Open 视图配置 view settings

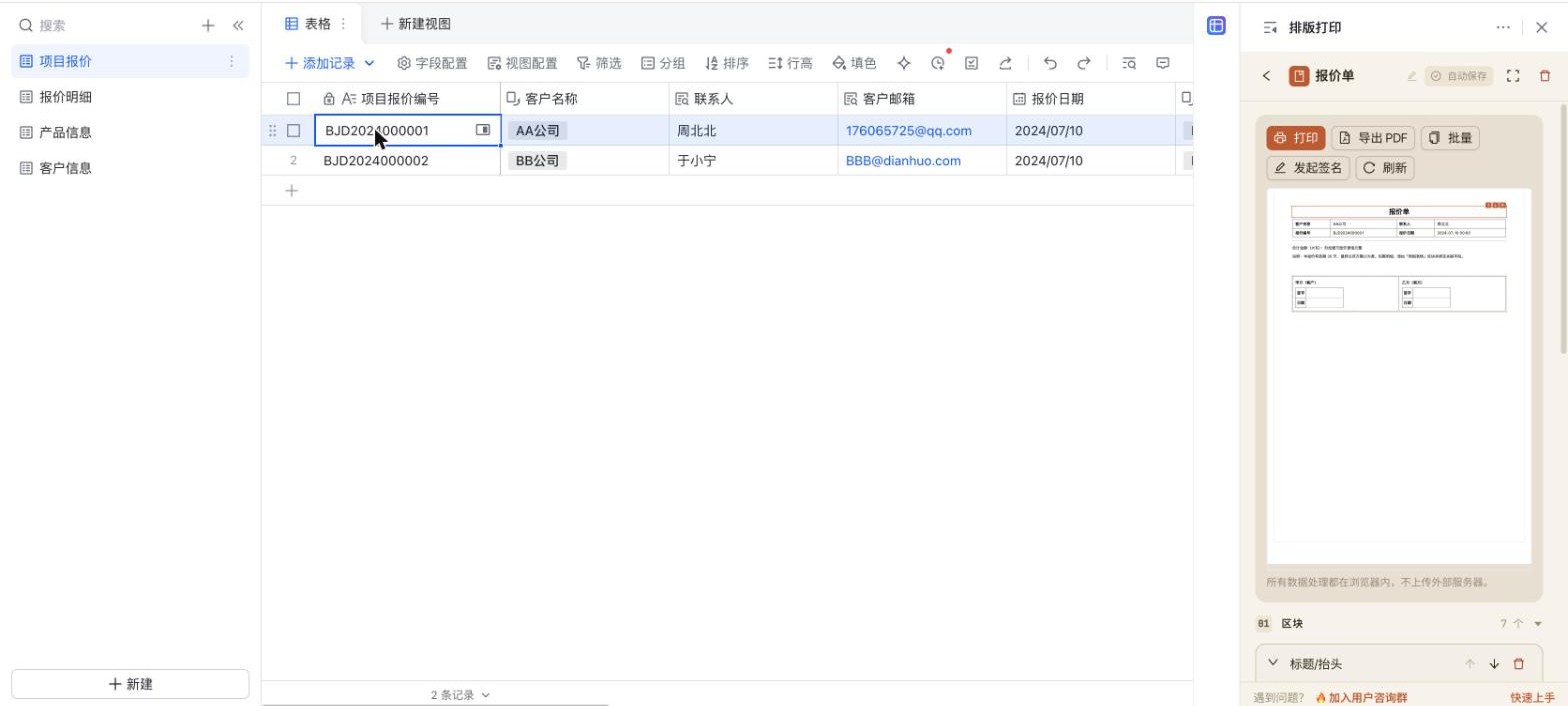522,63
